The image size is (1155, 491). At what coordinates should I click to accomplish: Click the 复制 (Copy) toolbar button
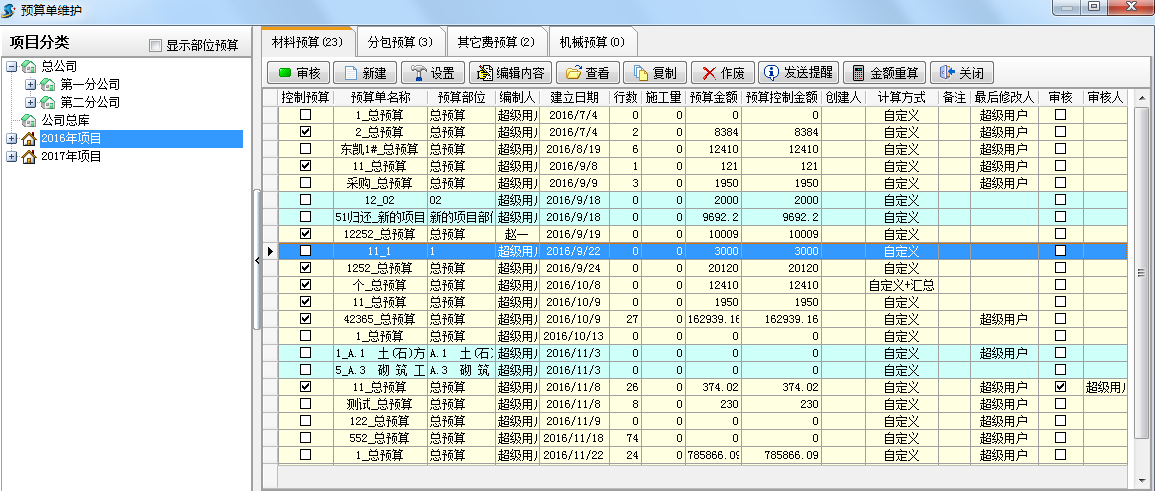tap(653, 73)
